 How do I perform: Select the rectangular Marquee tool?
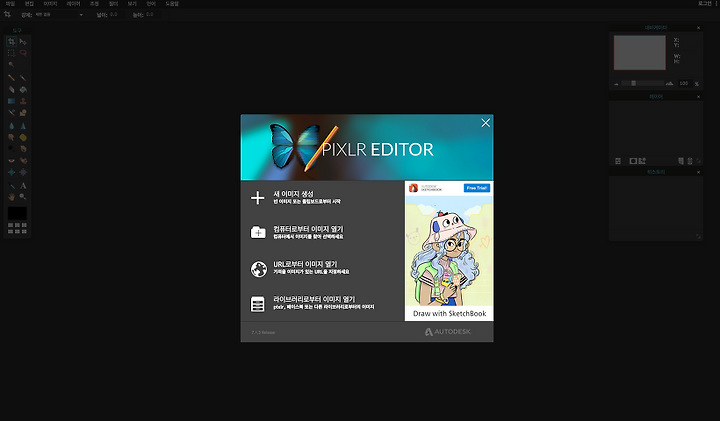[x=11, y=53]
